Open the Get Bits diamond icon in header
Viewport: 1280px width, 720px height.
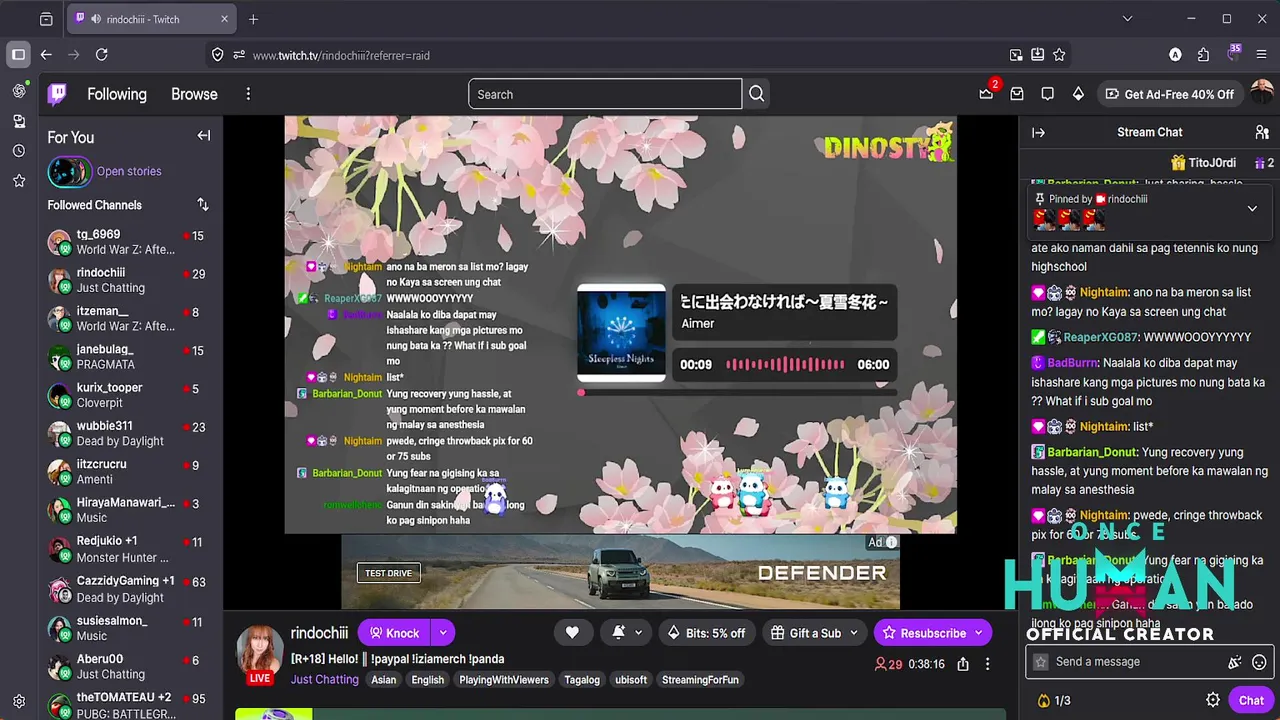click(1078, 94)
